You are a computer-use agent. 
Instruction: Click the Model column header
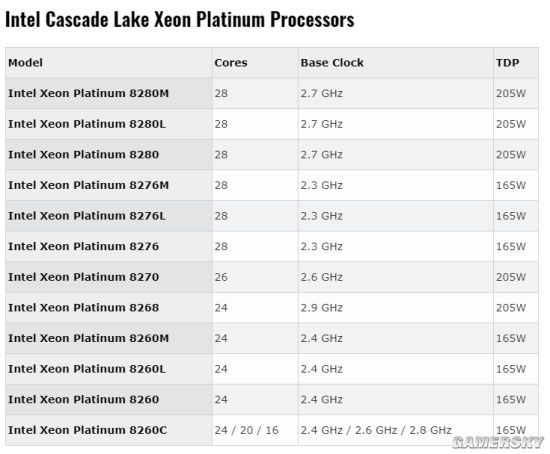[x=25, y=63]
